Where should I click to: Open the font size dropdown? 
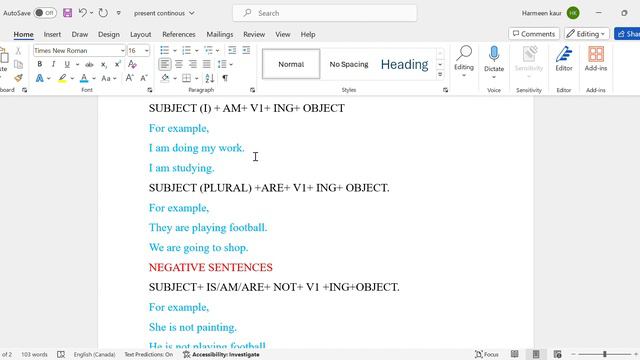(x=147, y=51)
